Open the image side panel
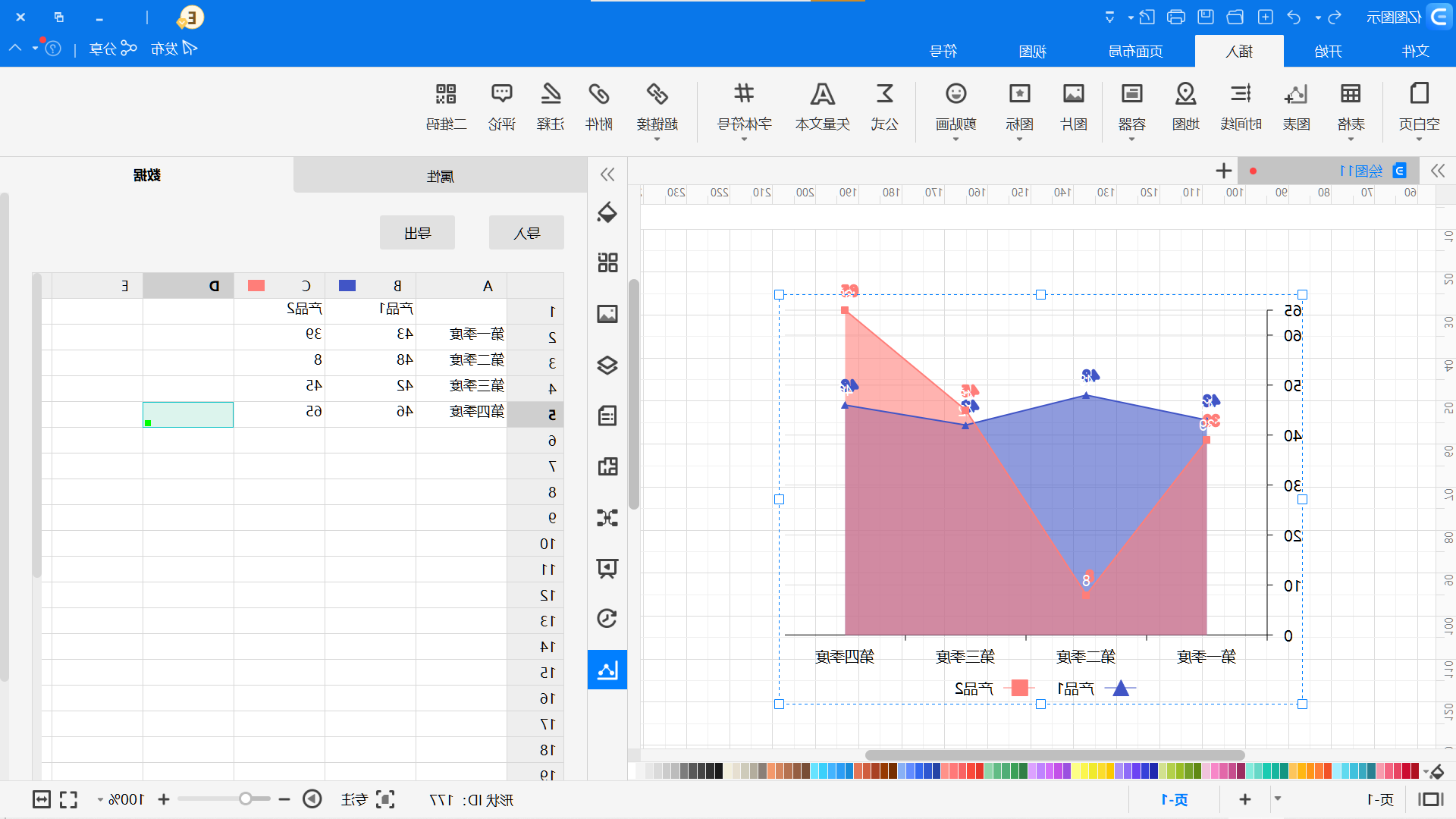 point(607,314)
